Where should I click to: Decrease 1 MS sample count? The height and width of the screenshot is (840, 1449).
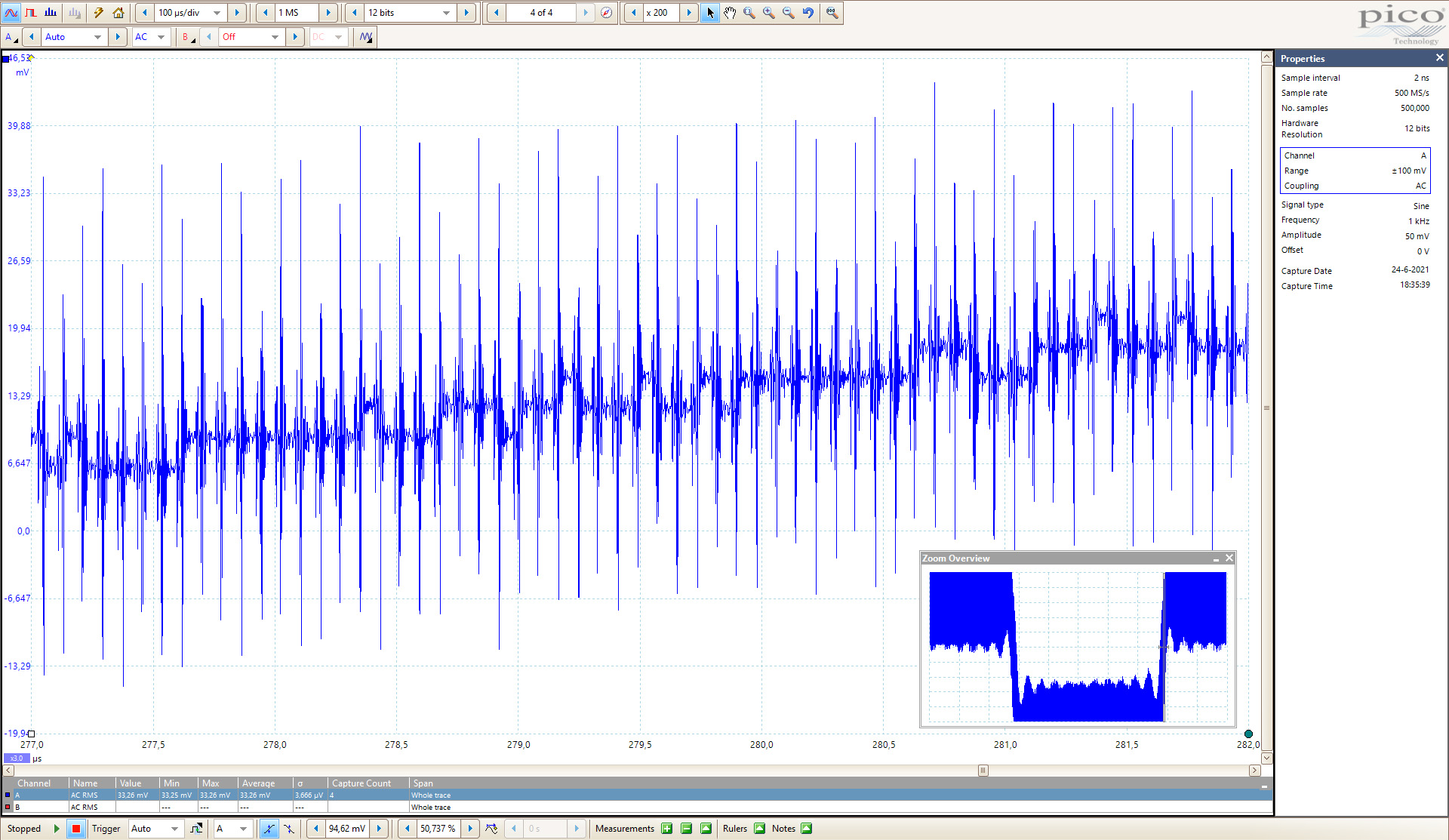click(x=265, y=13)
